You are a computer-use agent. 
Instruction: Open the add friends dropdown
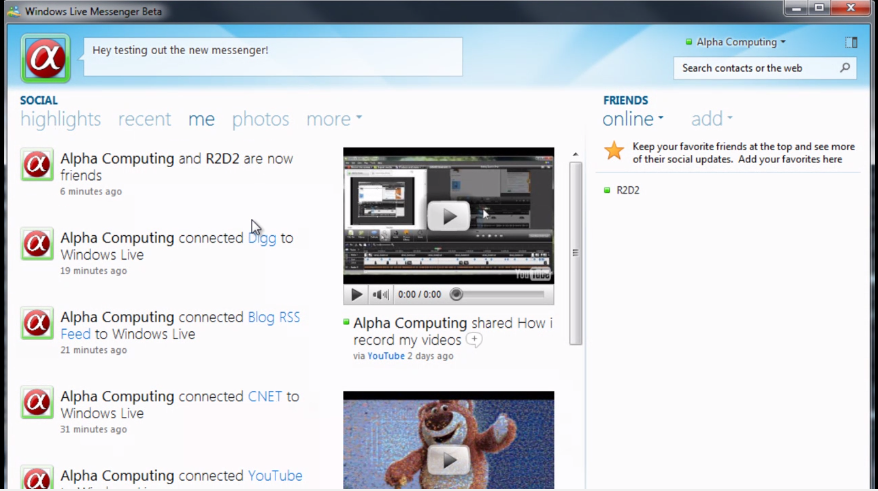pyautogui.click(x=712, y=119)
